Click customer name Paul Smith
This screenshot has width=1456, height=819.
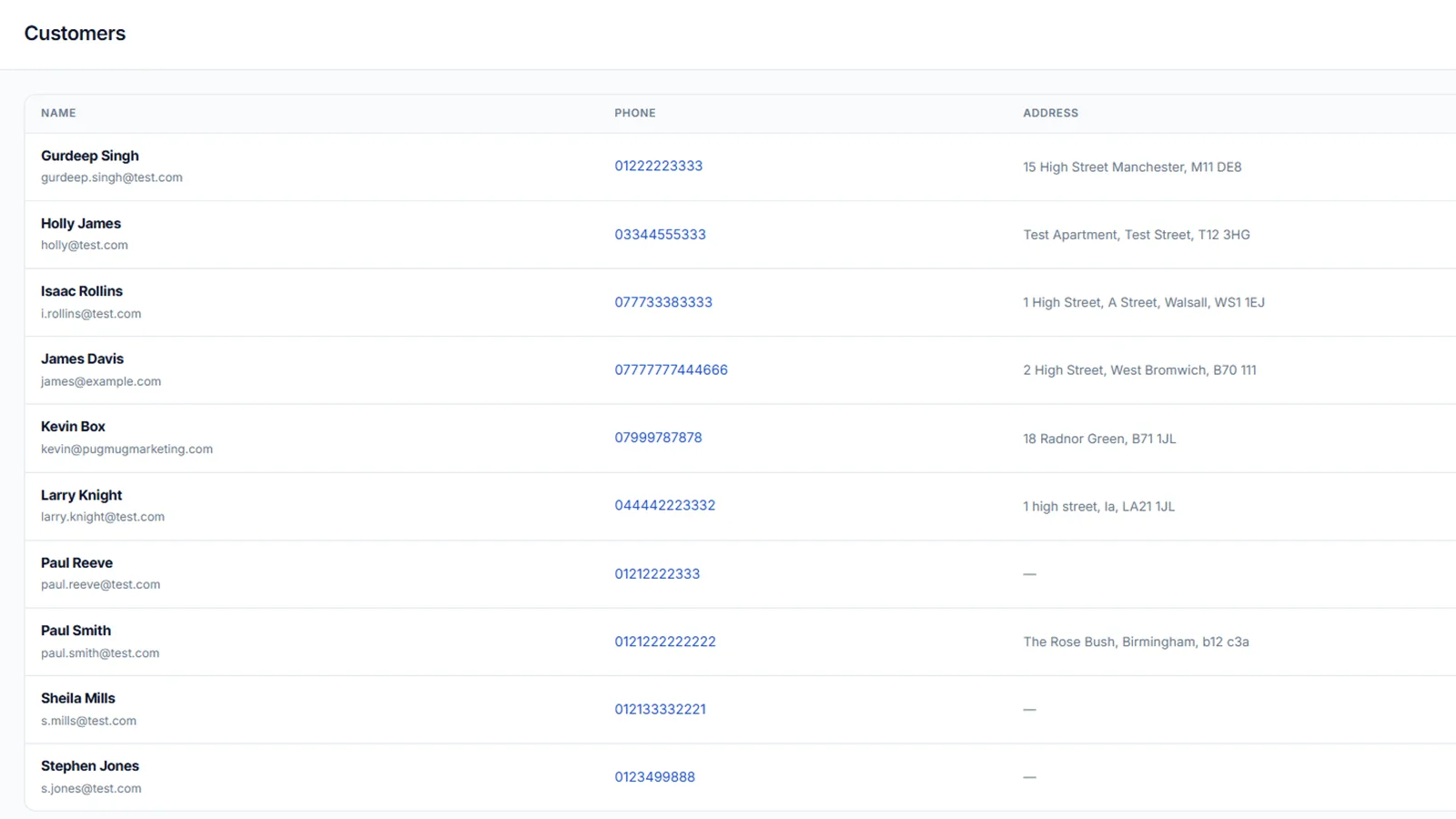[76, 630]
